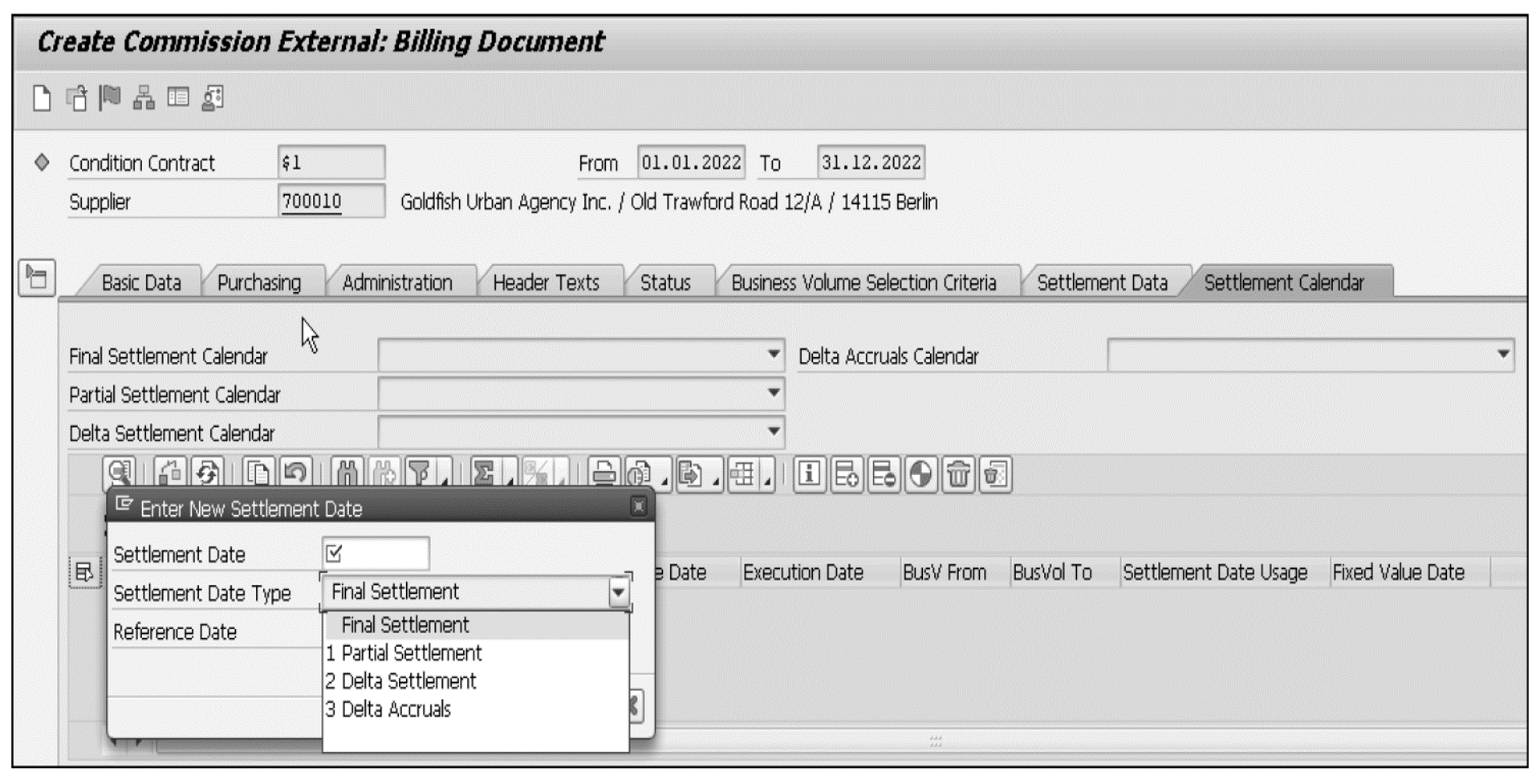
Task: Open the hierarchy structure icon in the toolbar
Action: tap(144, 98)
